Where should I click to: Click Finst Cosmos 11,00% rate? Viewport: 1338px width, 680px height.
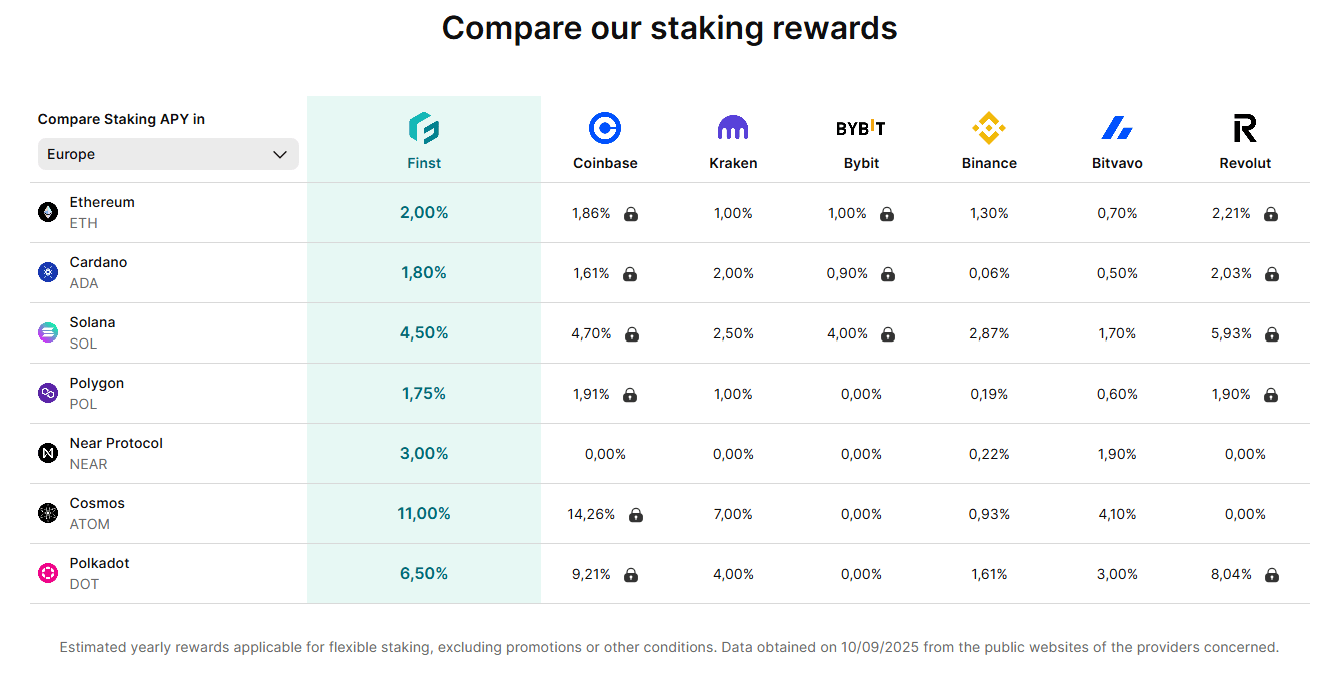[424, 513]
